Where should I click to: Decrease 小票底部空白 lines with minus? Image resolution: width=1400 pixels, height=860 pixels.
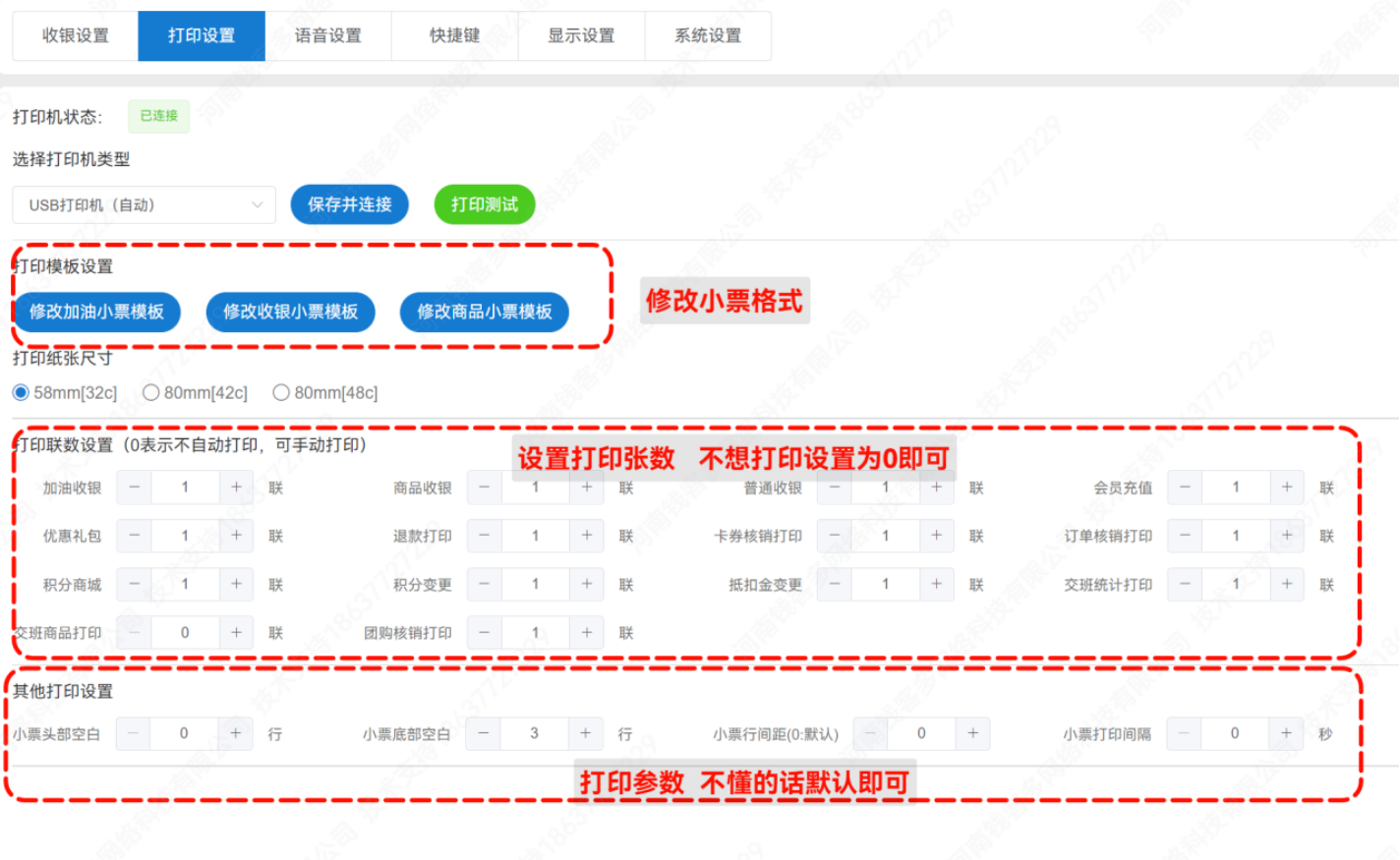(483, 733)
